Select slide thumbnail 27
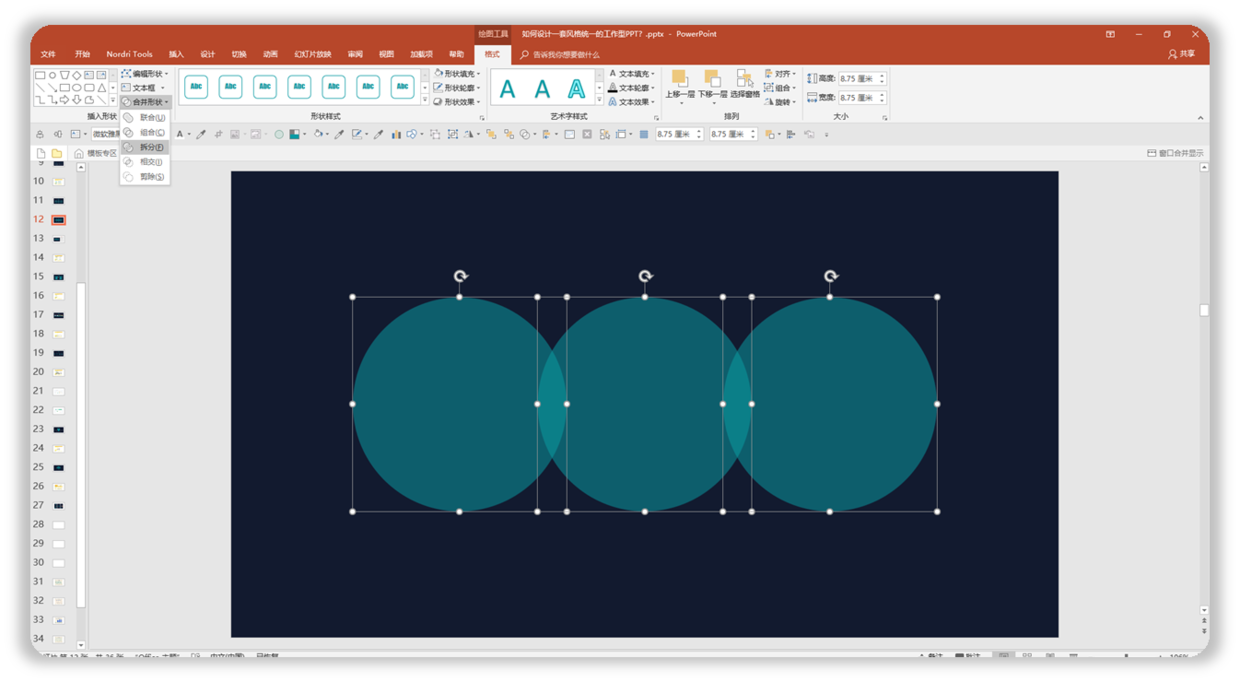 tap(59, 505)
